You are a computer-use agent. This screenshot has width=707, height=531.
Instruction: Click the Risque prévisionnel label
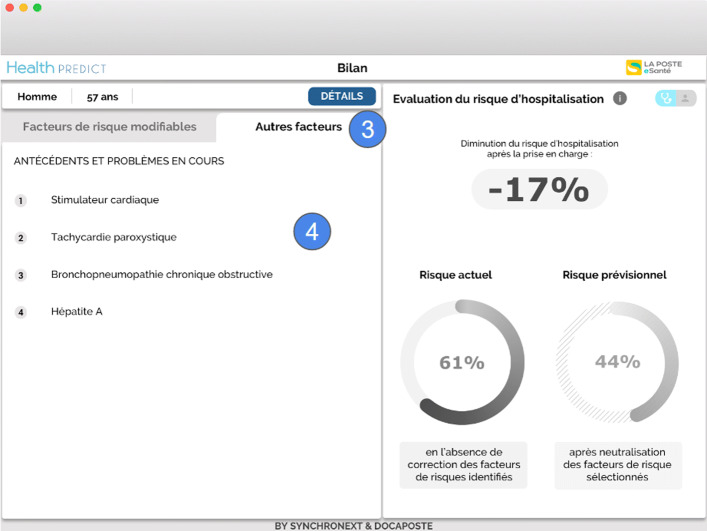tap(614, 275)
